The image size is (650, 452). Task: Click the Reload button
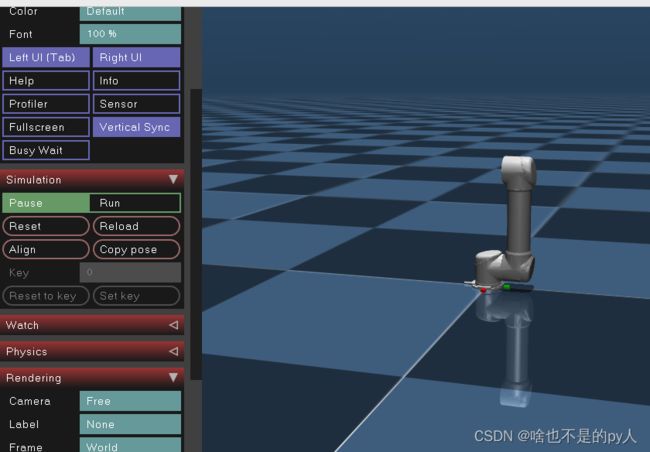[x=136, y=226]
